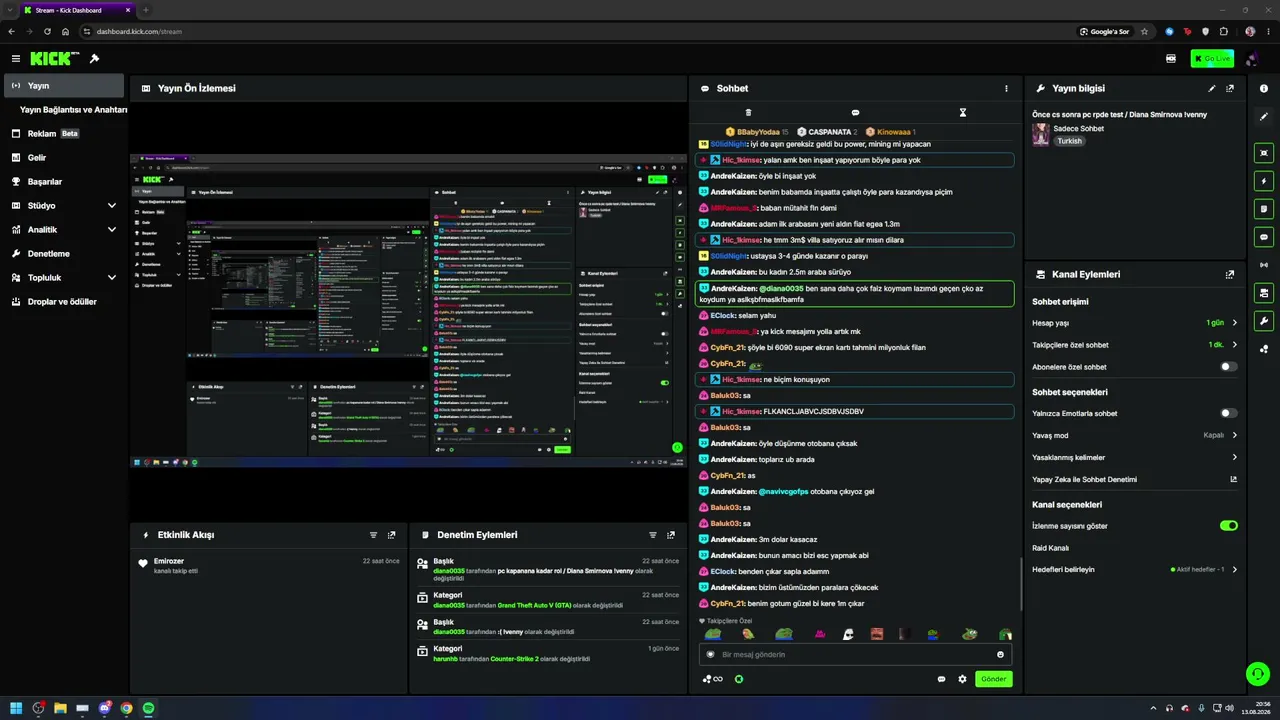Open Reklam Beta in sidebar
This screenshot has height=720, width=1280.
pyautogui.click(x=65, y=133)
